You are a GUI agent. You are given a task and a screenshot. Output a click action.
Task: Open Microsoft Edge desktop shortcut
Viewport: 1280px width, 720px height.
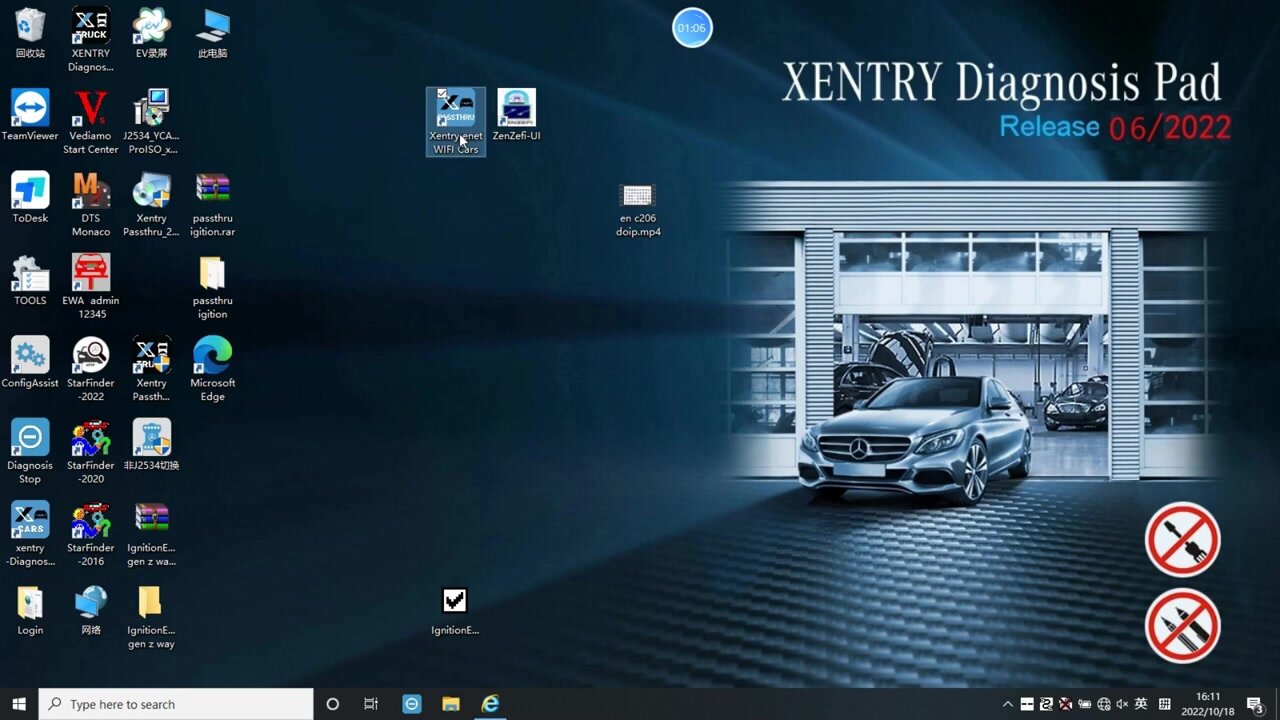tap(212, 369)
